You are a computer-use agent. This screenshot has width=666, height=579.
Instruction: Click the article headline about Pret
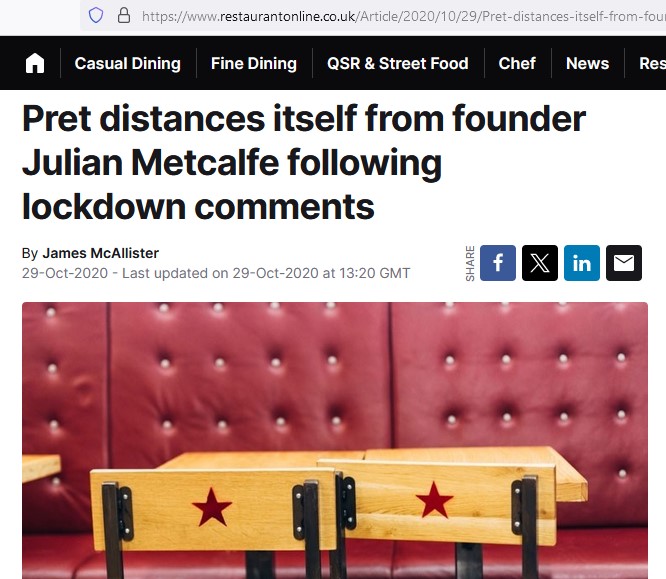click(x=304, y=163)
